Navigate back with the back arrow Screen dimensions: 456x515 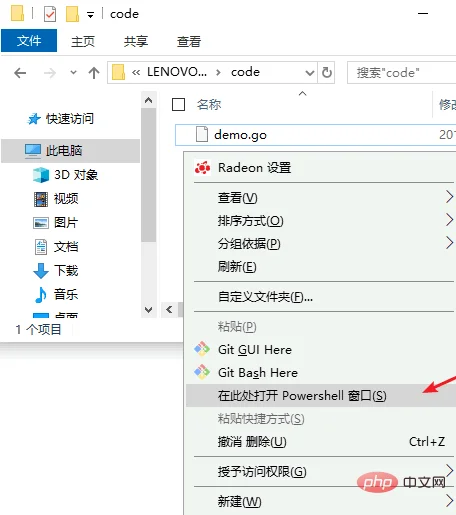click(20, 73)
